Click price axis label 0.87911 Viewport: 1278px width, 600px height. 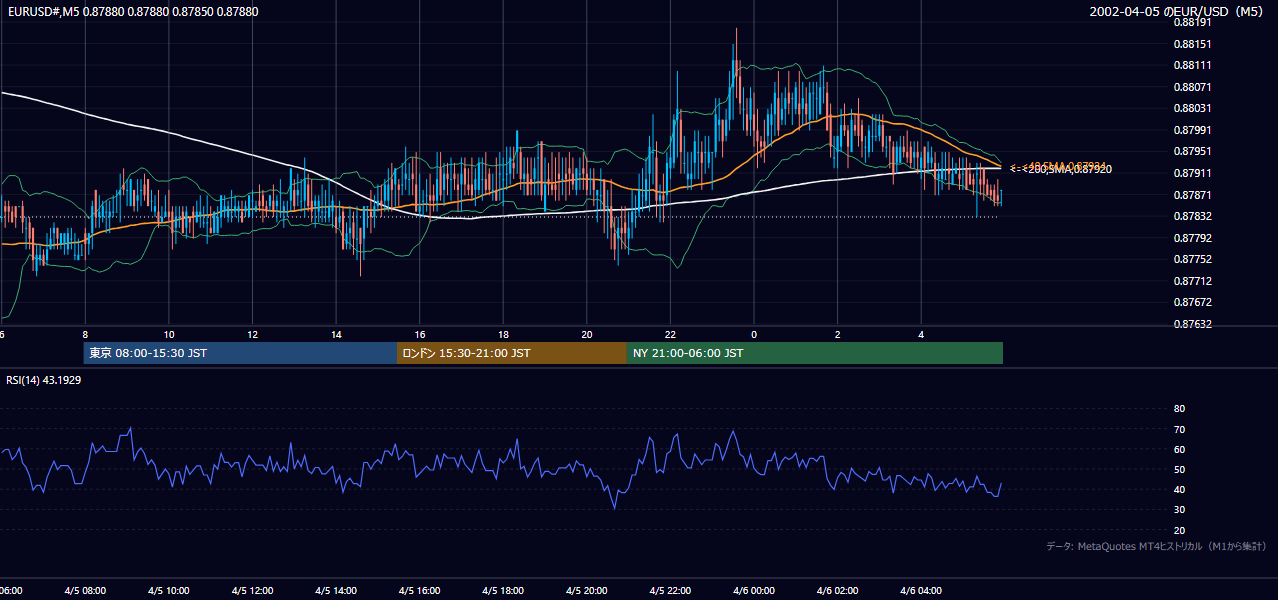(x=1192, y=173)
